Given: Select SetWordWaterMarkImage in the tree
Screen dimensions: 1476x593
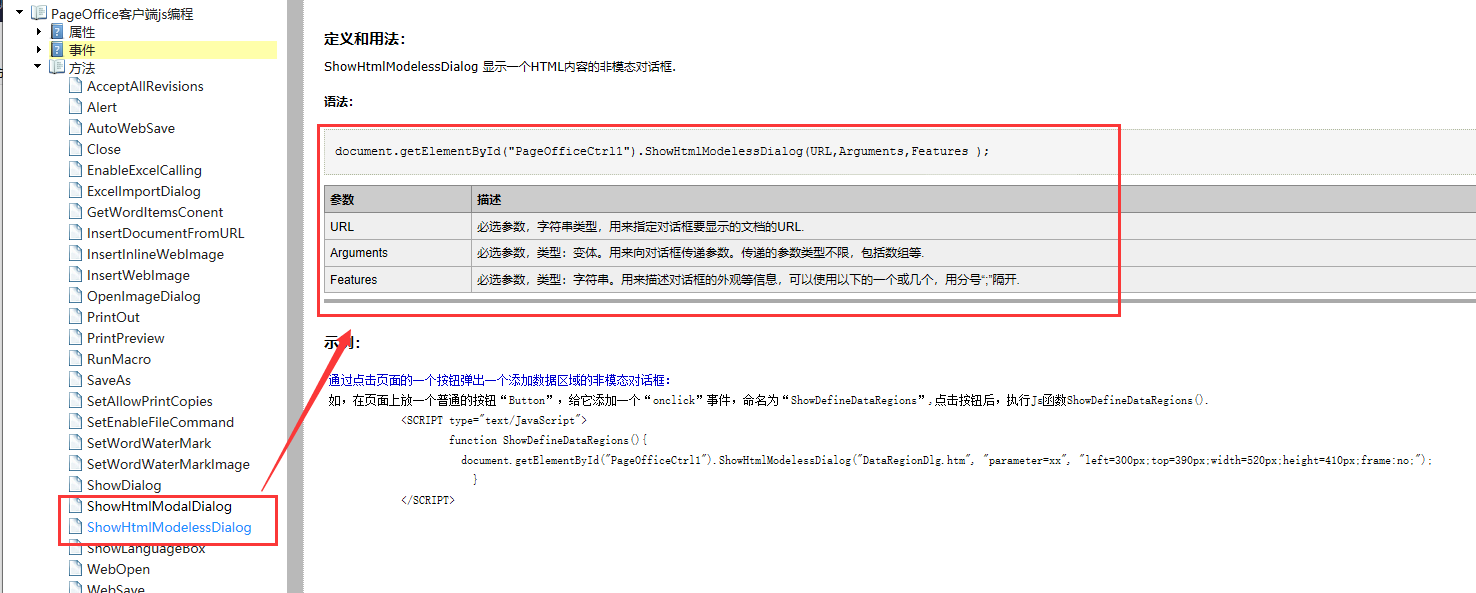Looking at the screenshot, I should (168, 464).
